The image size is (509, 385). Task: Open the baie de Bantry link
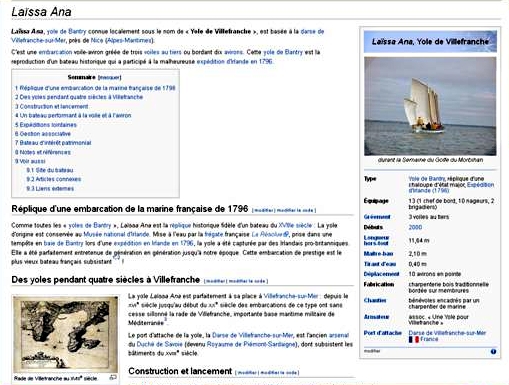coord(63,243)
